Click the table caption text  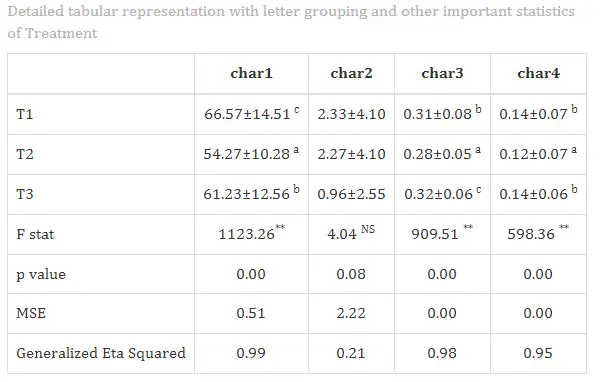pos(291,22)
